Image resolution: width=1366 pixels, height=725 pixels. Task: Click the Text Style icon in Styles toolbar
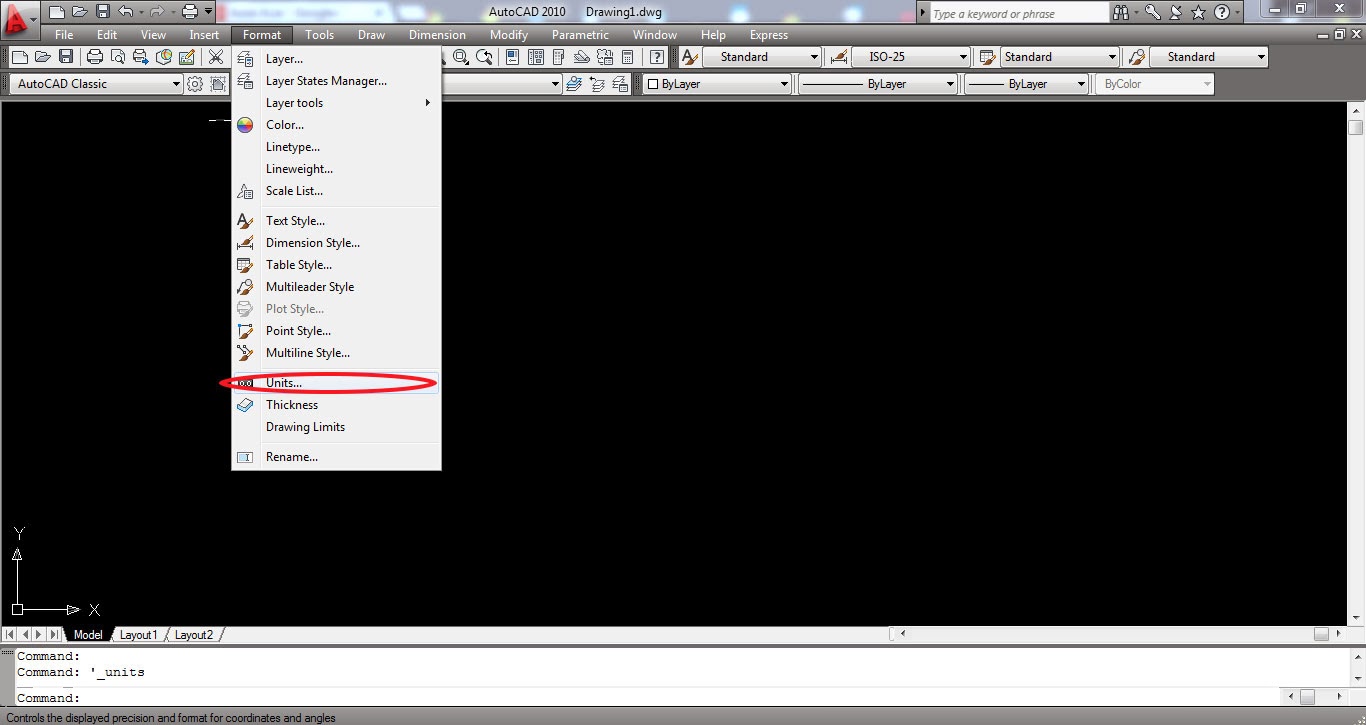690,57
